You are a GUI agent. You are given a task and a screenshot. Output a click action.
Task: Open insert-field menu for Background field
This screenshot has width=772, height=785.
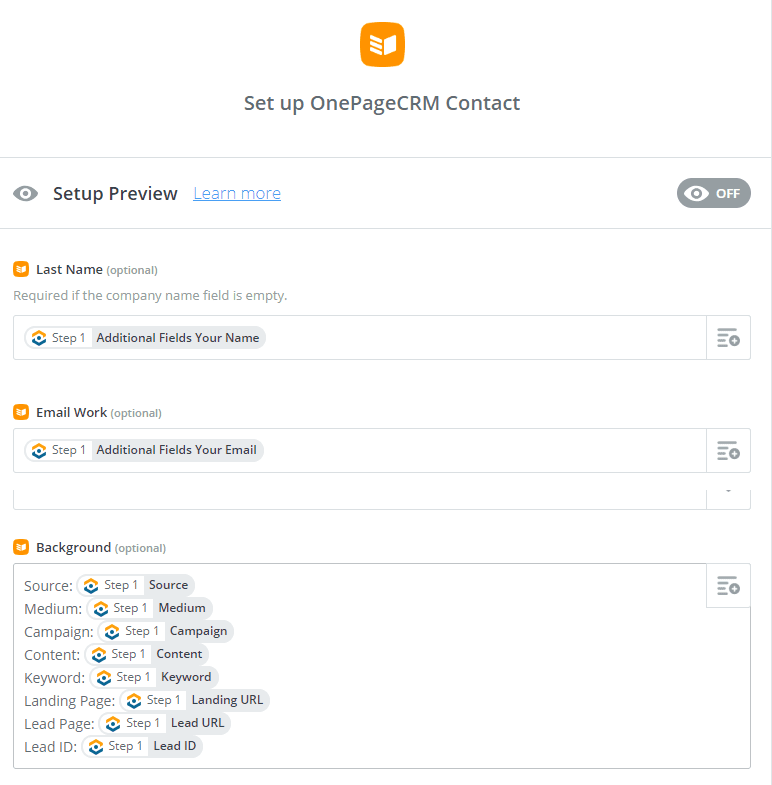coord(728,585)
